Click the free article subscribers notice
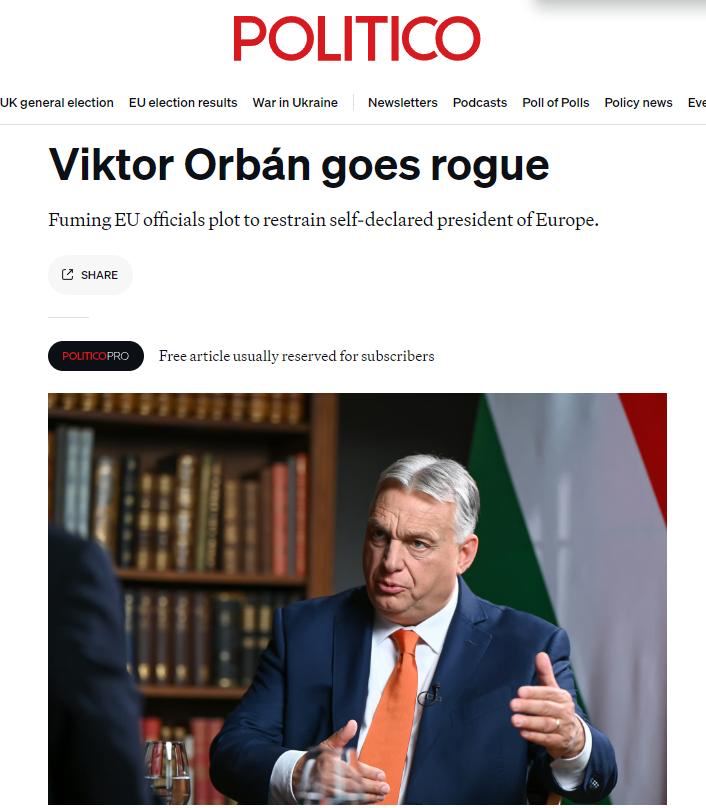 [296, 356]
